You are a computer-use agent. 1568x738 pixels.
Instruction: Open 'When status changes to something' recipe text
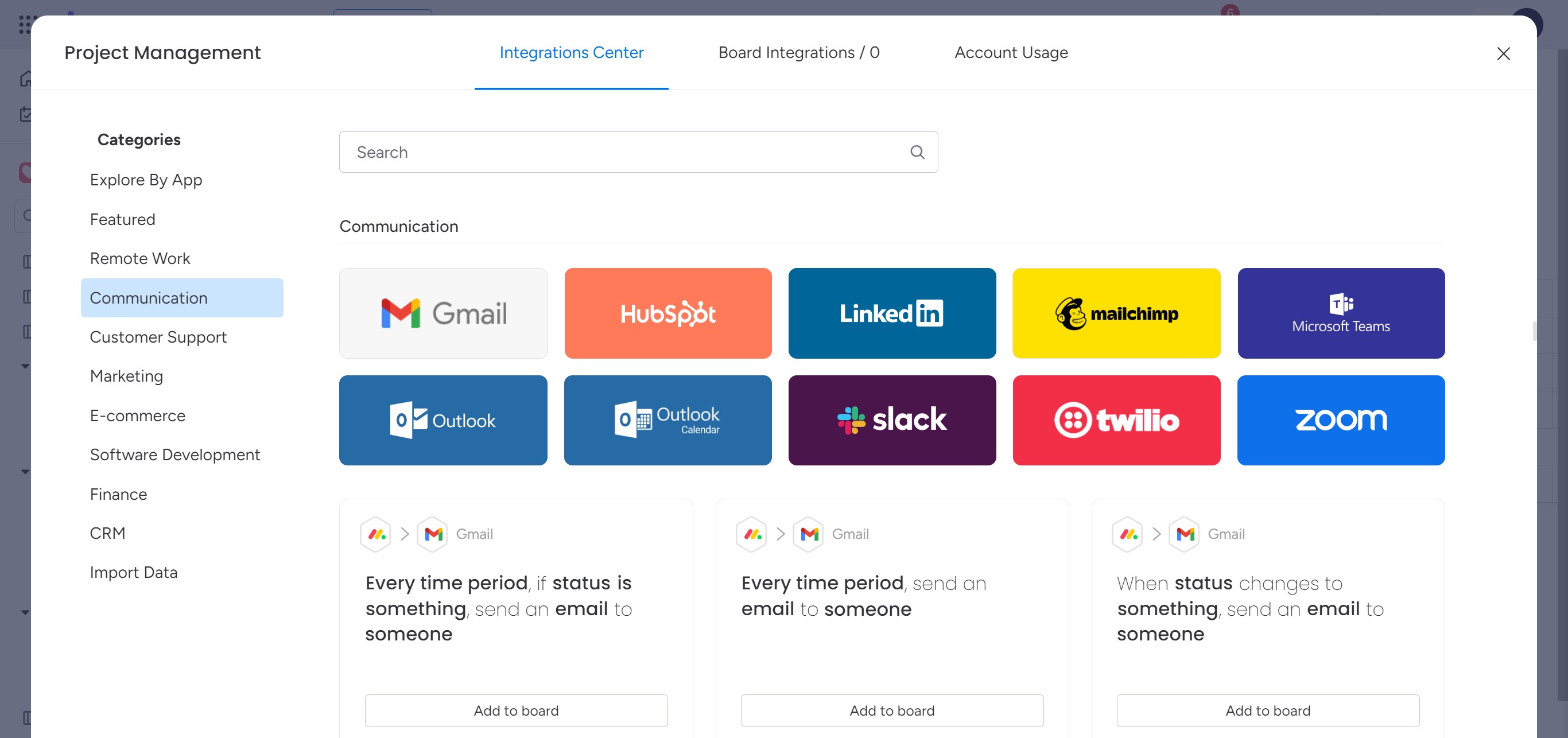[x=1249, y=608]
